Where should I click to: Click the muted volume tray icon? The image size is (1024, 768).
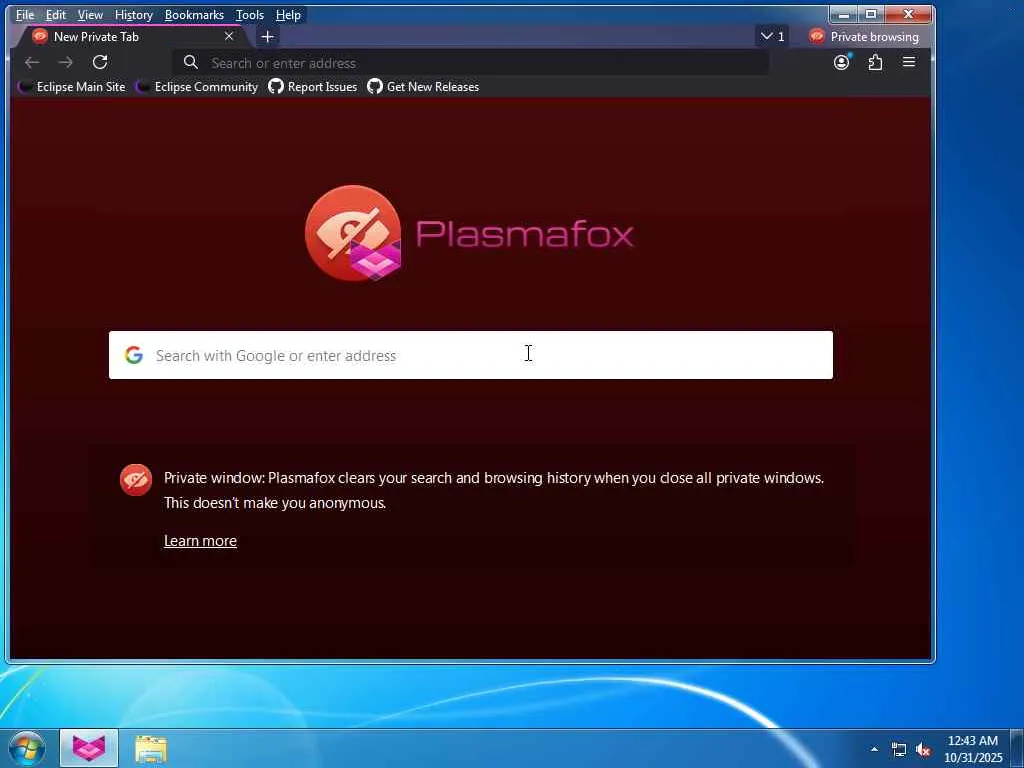point(923,750)
